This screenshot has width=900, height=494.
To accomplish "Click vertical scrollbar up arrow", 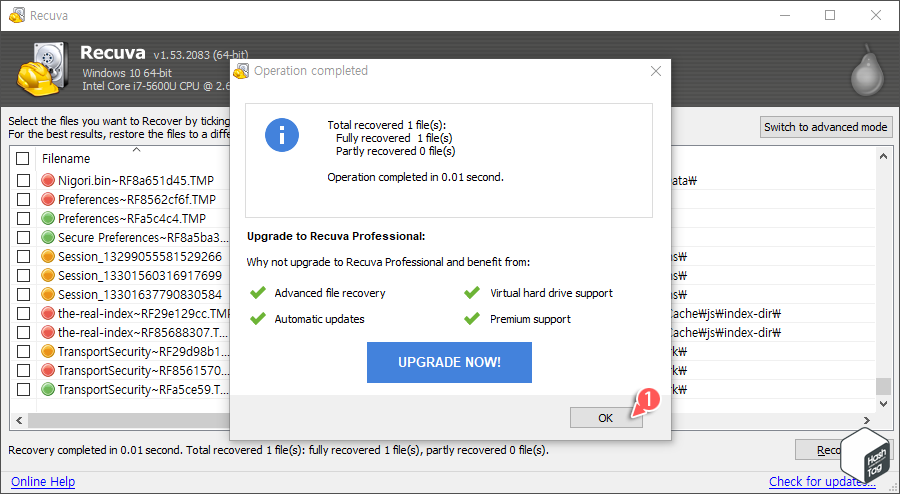I will (883, 157).
